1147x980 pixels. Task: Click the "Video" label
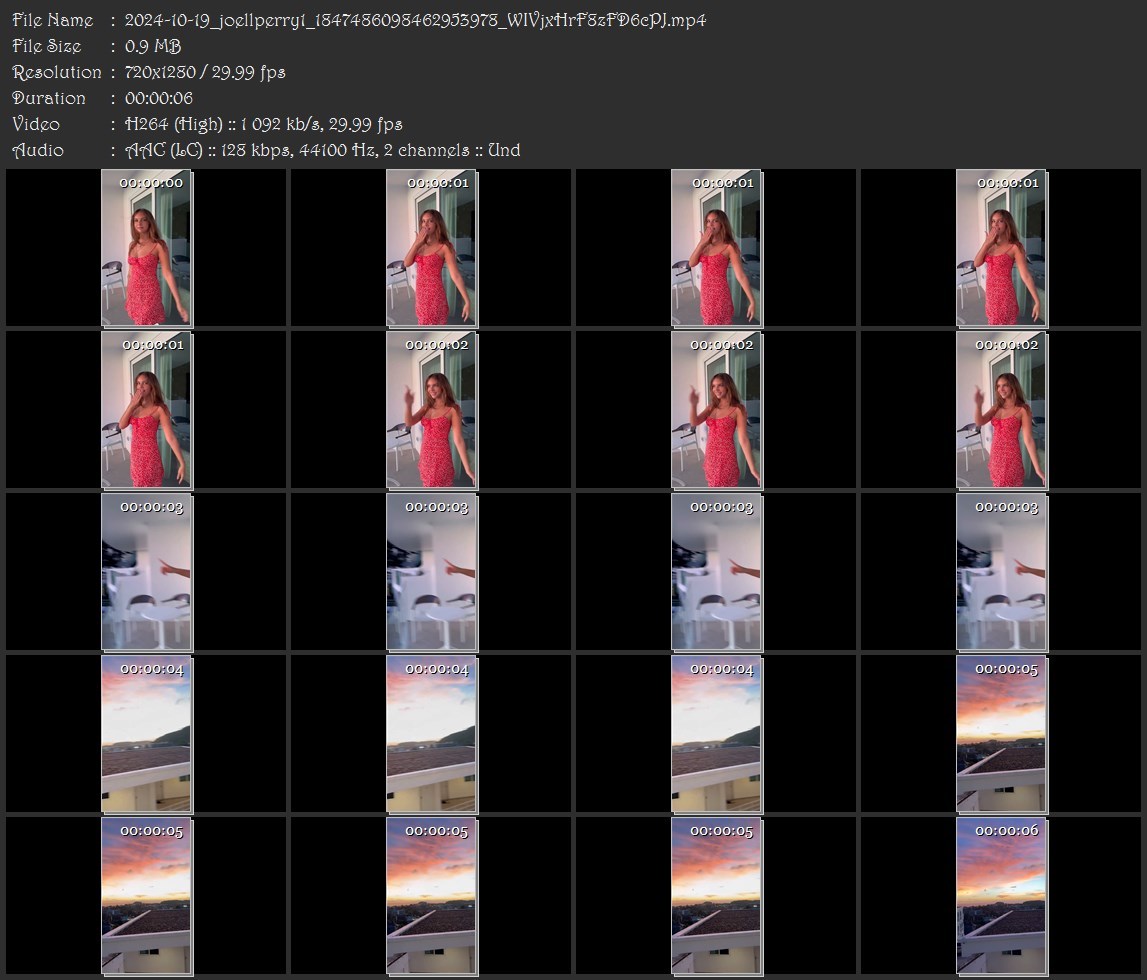tap(36, 124)
